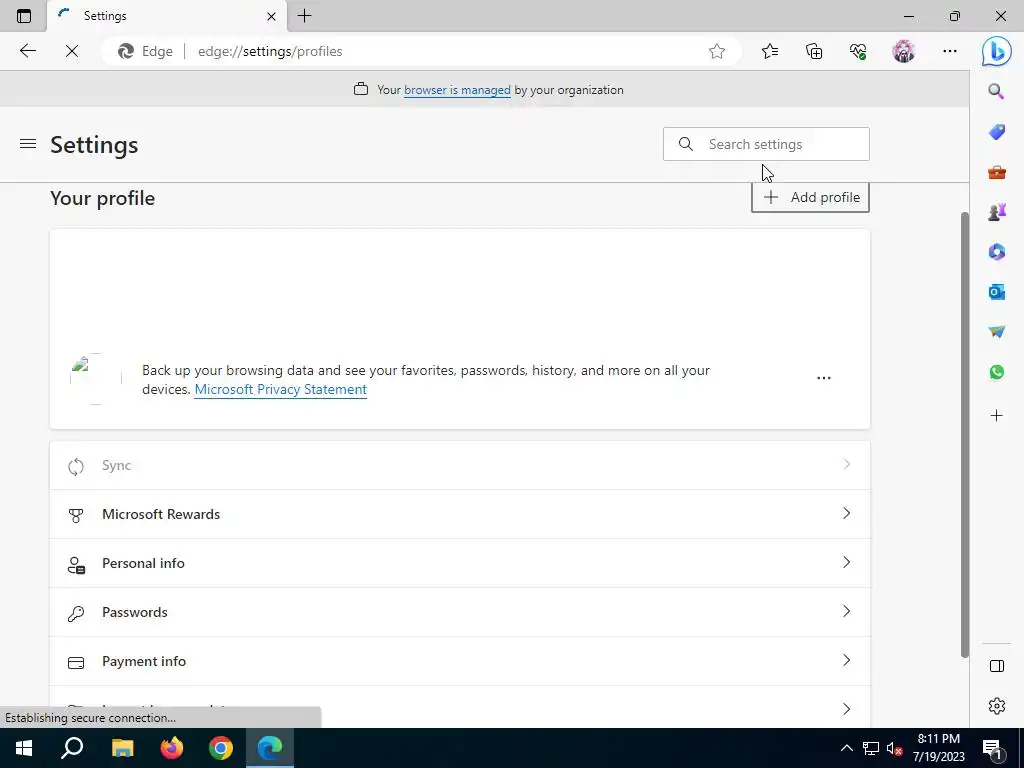Open sidebar Games chess icon
The width and height of the screenshot is (1024, 768).
pyautogui.click(x=997, y=212)
